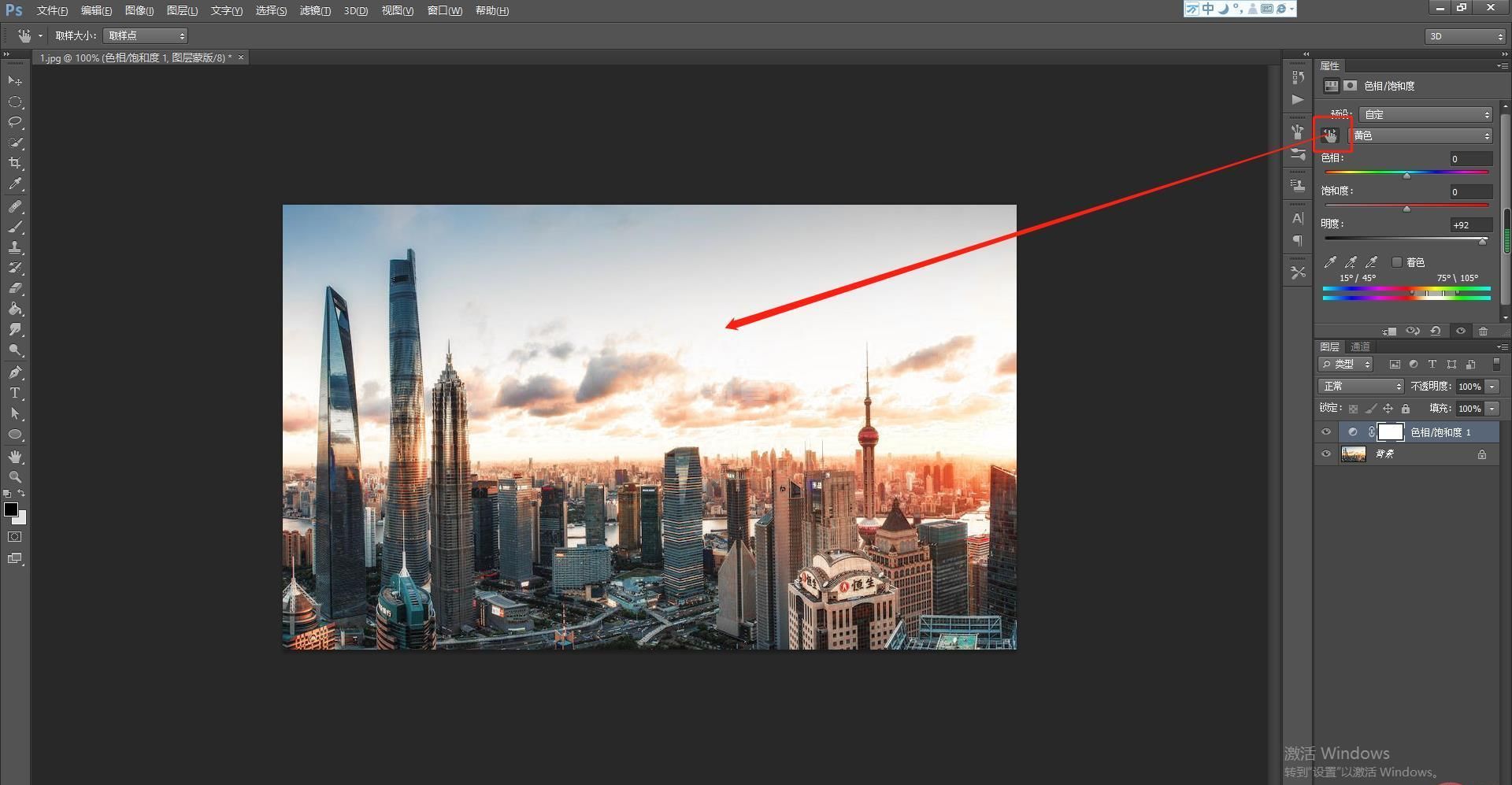Select the Ellipse shape tool
The image size is (1512, 785).
coord(15,434)
